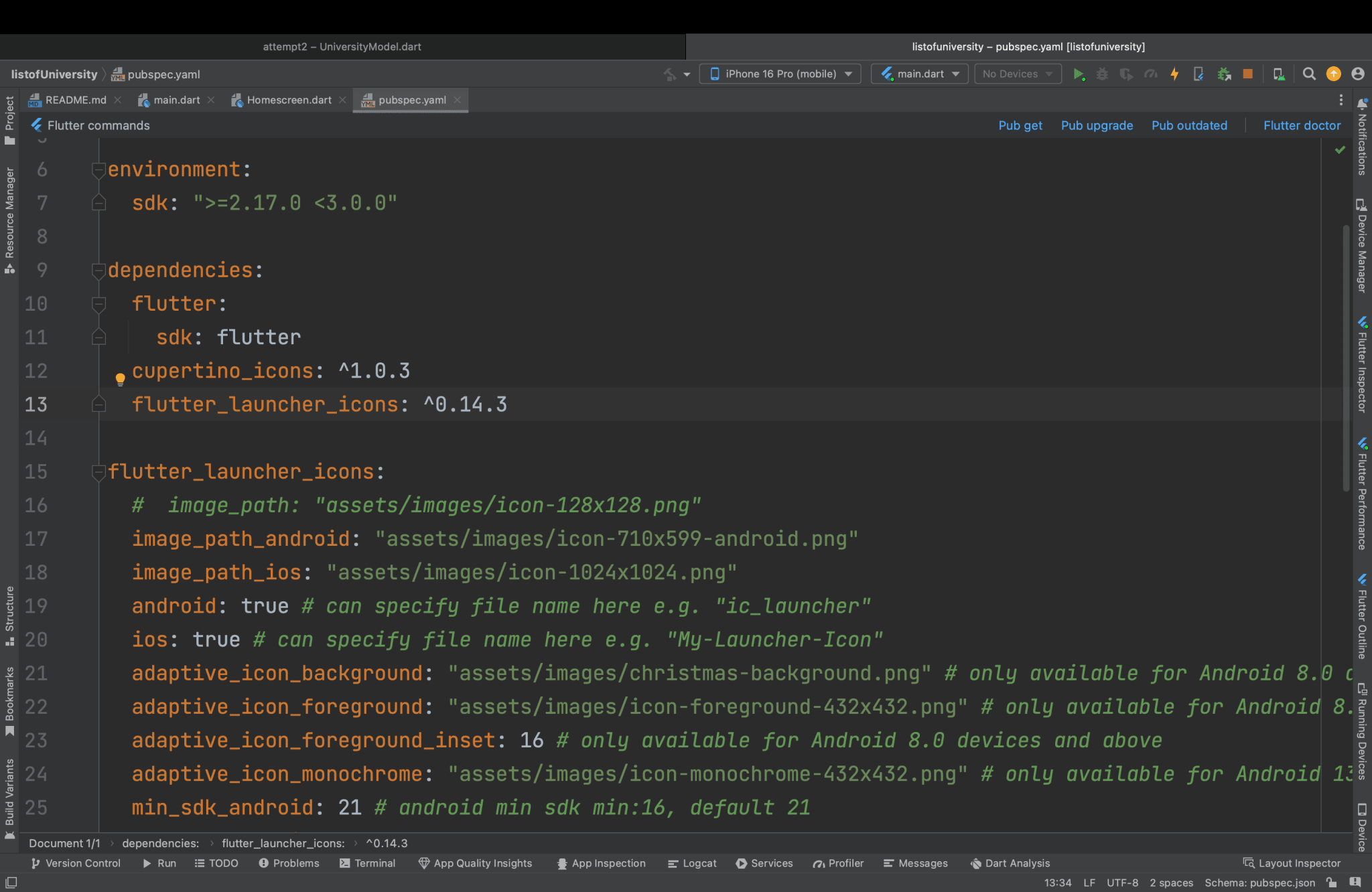The width and height of the screenshot is (1372, 892).
Task: Click the yellow intention lightbulb on line 12
Action: point(120,379)
